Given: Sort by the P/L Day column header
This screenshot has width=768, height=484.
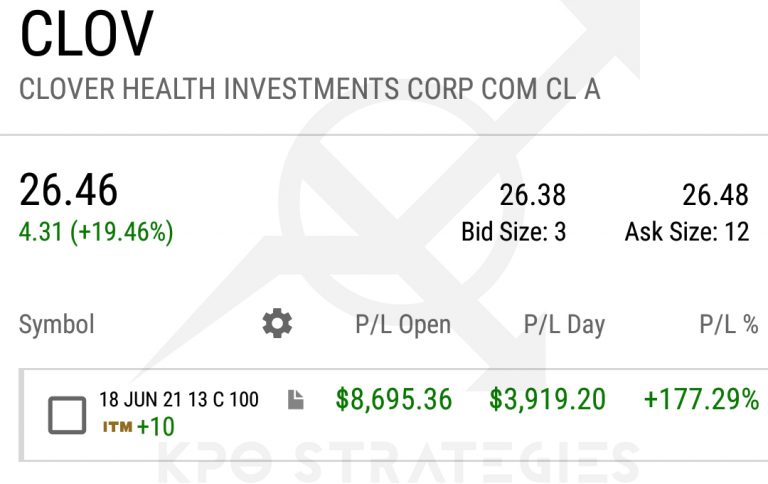Looking at the screenshot, I should (564, 324).
